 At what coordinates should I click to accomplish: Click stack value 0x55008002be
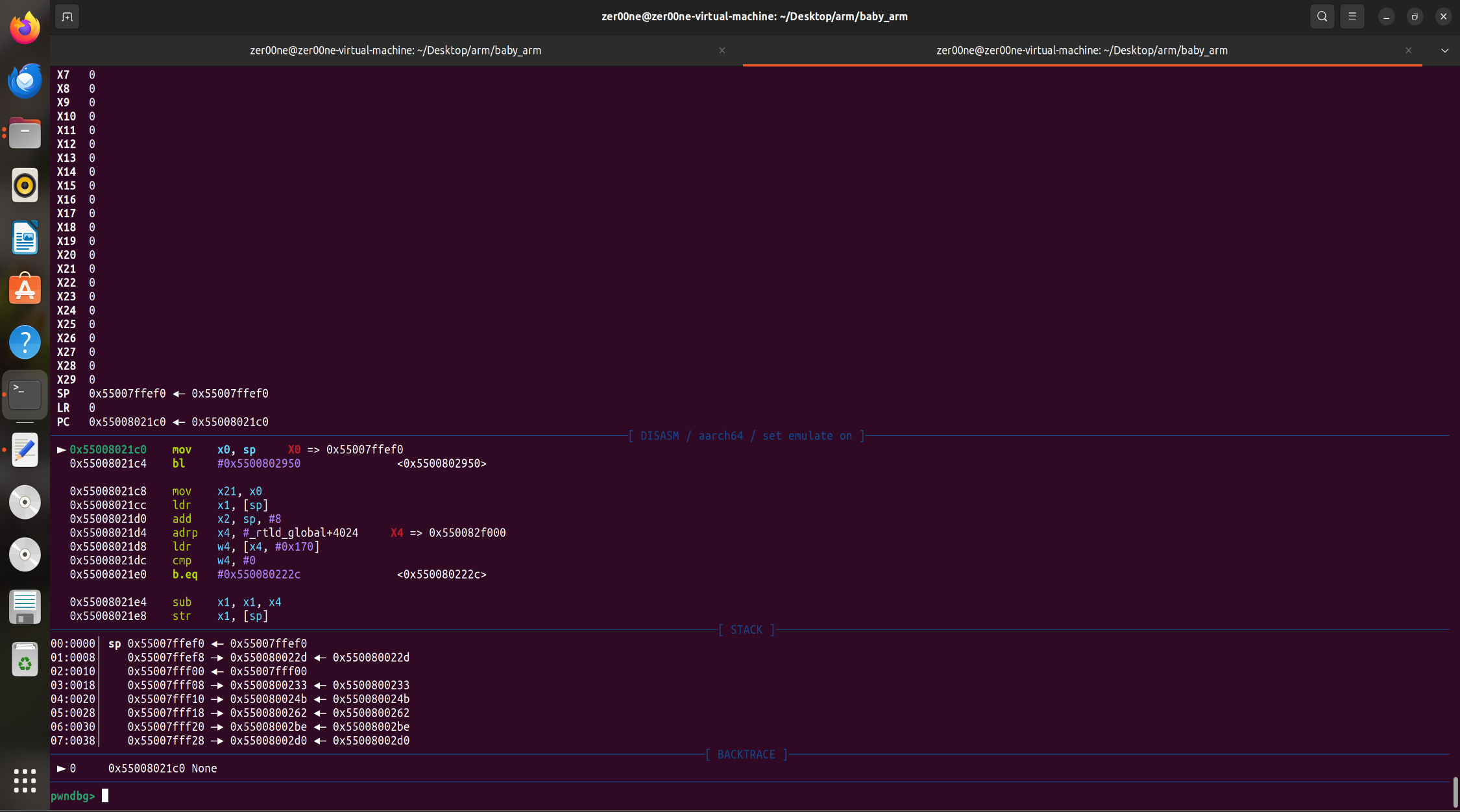coord(269,727)
